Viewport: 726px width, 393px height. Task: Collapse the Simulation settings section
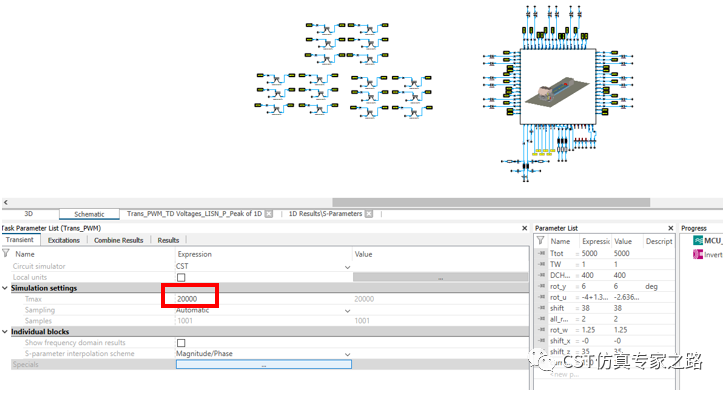(5, 288)
